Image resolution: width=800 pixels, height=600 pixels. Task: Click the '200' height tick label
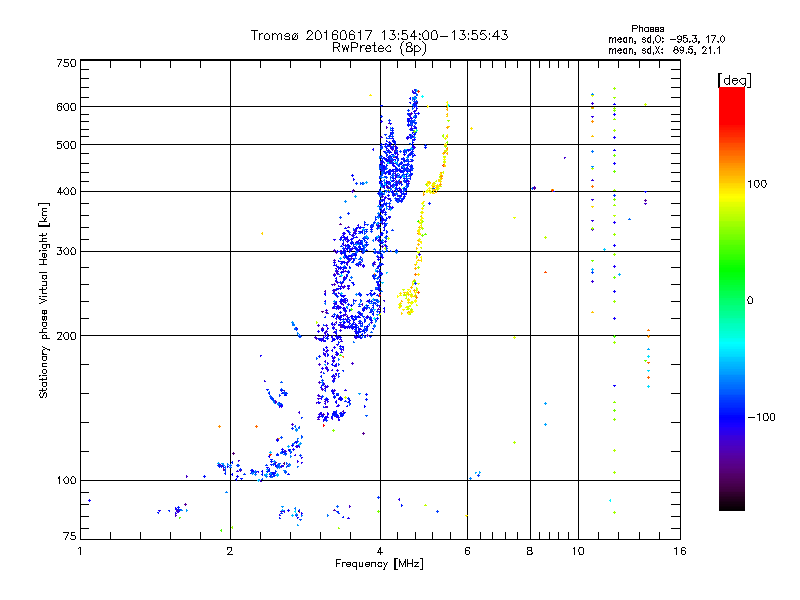[x=67, y=336]
